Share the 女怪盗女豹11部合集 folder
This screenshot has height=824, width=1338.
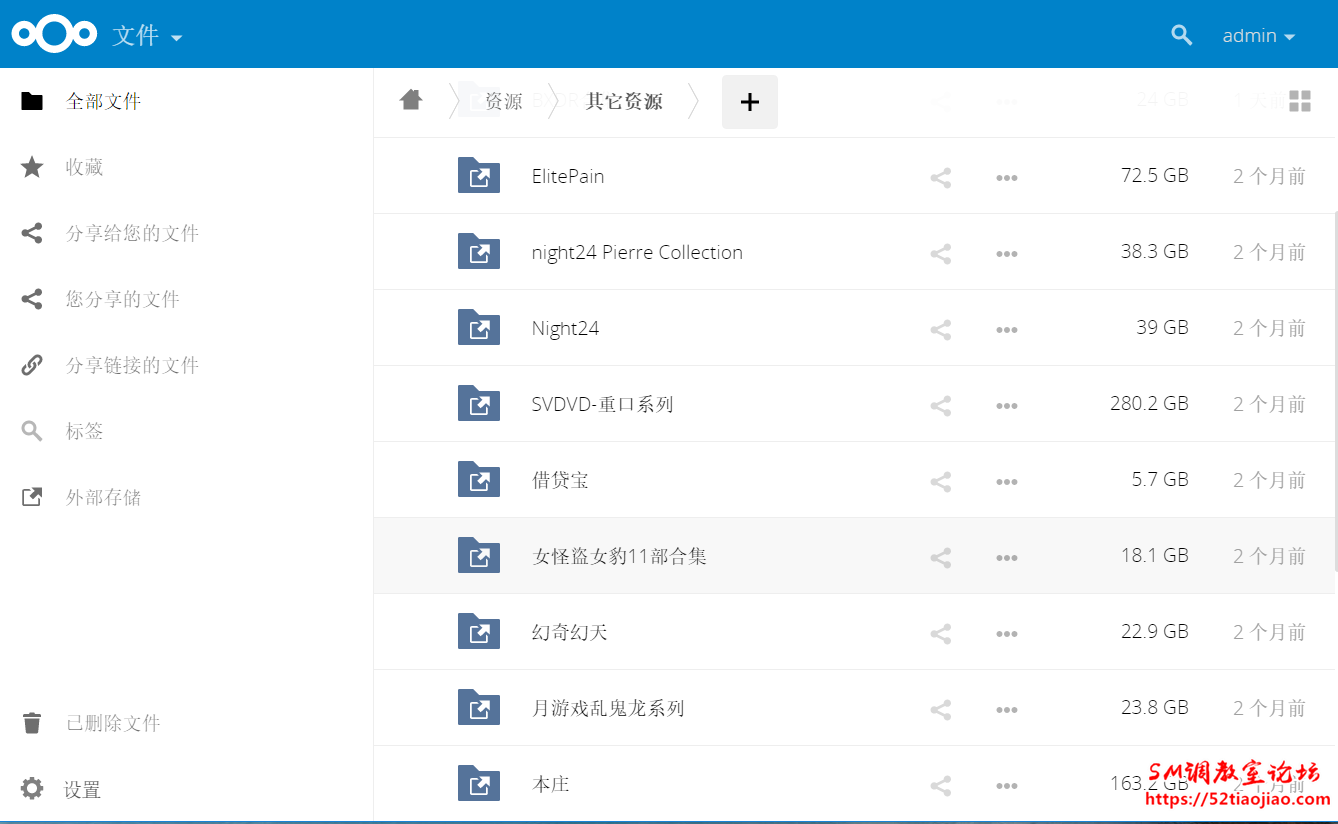[940, 558]
